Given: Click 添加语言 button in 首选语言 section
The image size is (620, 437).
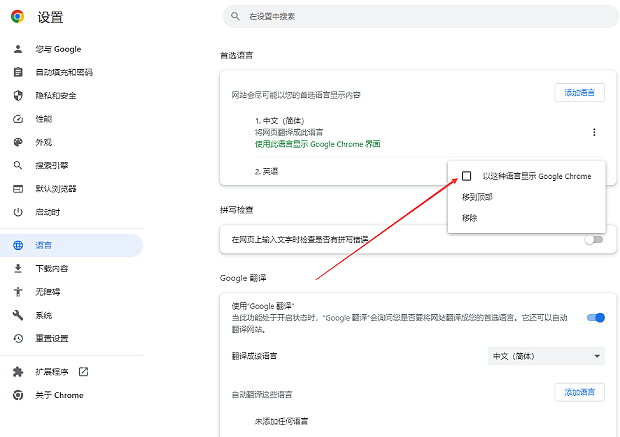Looking at the screenshot, I should coord(579,93).
